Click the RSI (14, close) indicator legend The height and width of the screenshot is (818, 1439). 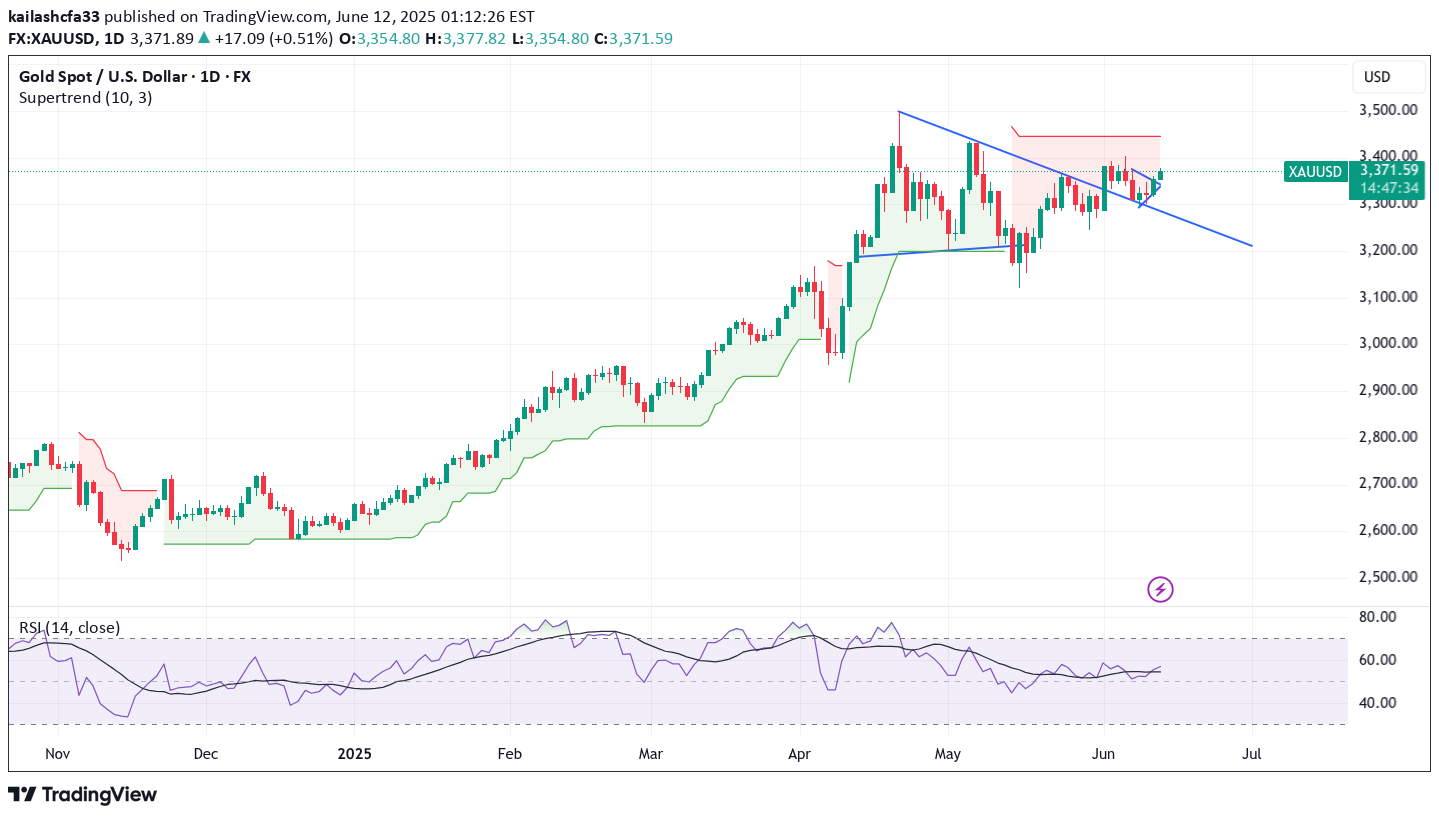tap(69, 628)
